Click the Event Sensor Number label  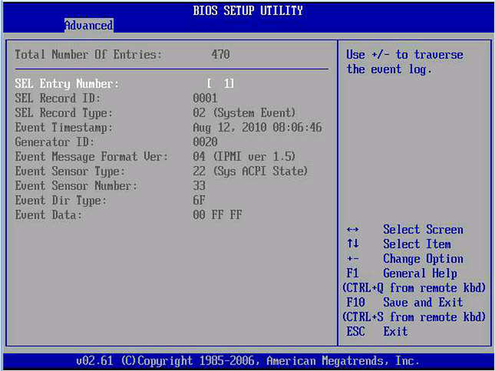tap(76, 186)
